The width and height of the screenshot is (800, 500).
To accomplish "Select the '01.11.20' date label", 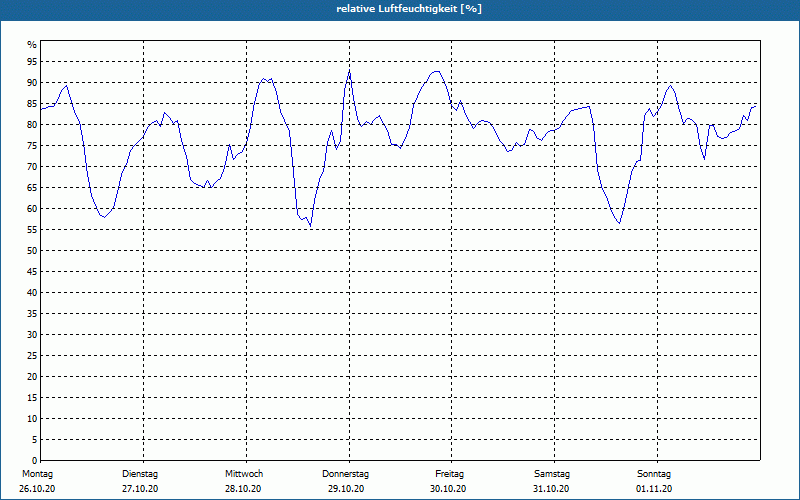I will (654, 489).
